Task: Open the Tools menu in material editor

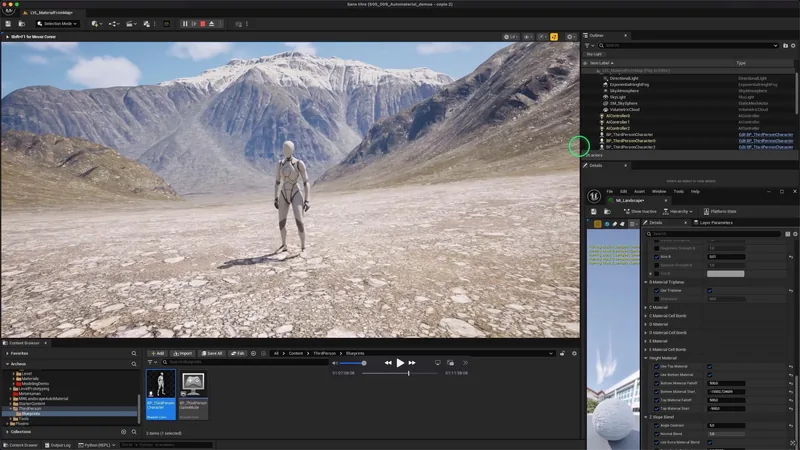Action: pyautogui.click(x=679, y=191)
